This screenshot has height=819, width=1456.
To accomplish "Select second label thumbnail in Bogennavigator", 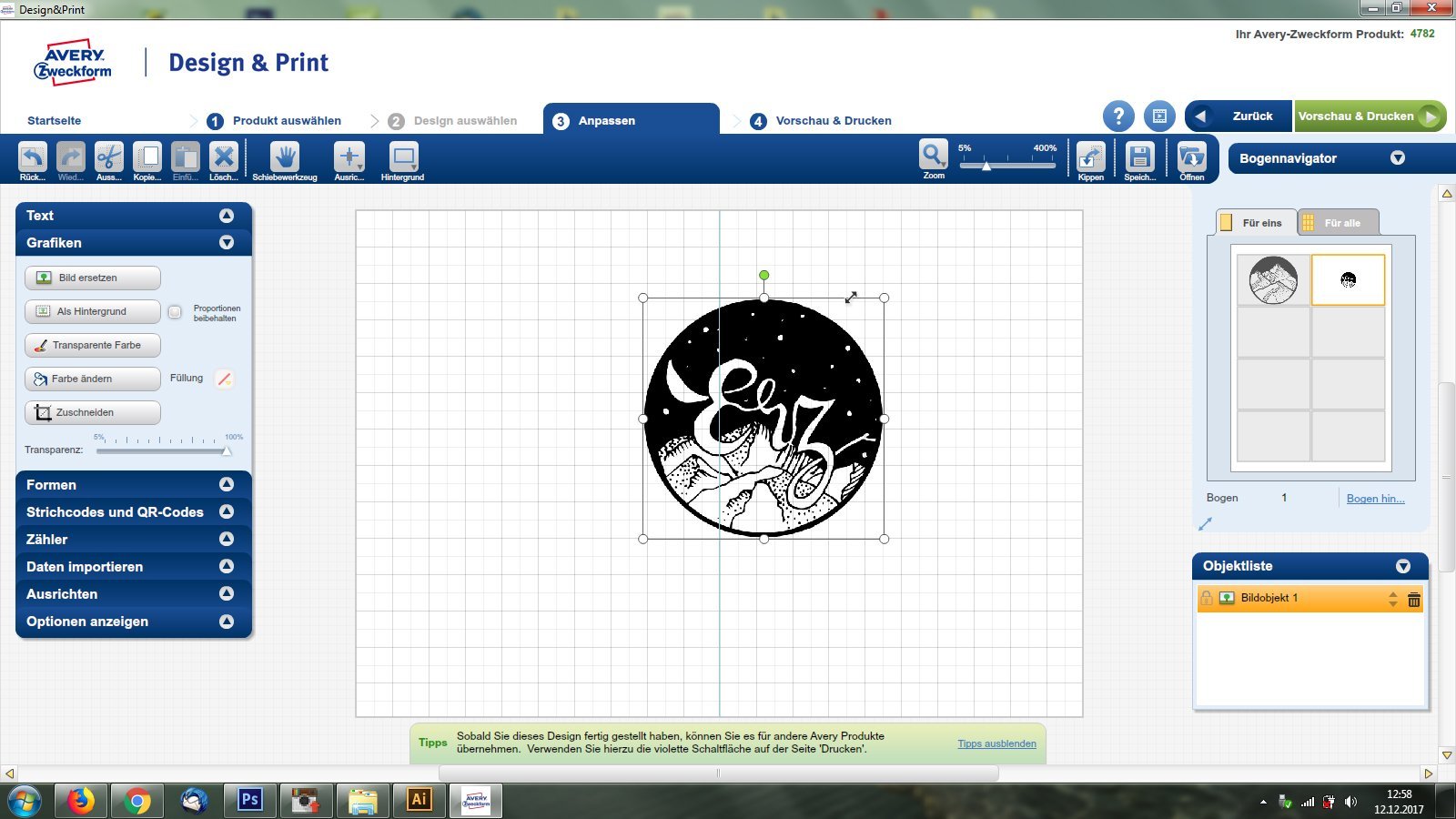I will click(1348, 279).
